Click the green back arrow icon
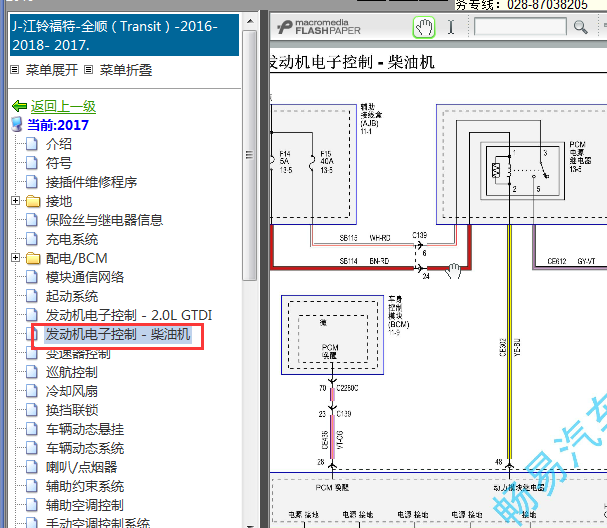This screenshot has width=607, height=528. 19,106
